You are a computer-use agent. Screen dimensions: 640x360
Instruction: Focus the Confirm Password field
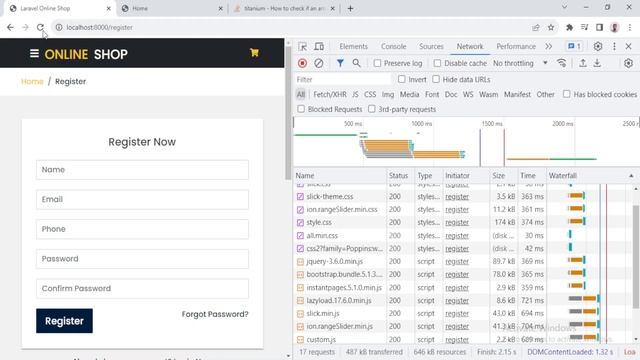tap(142, 289)
